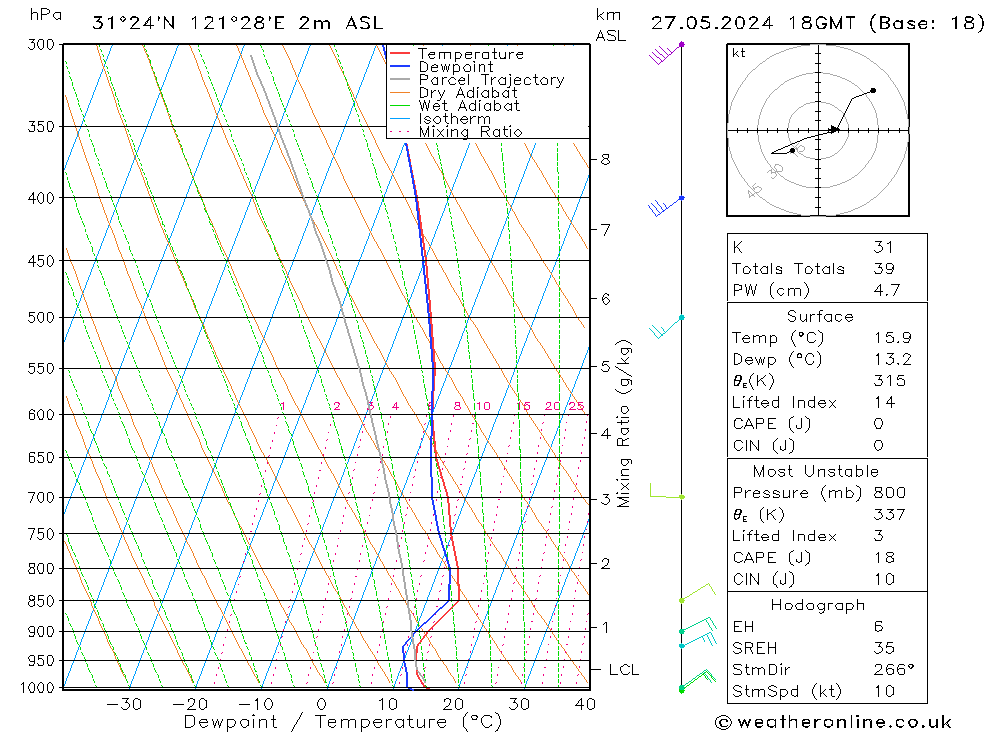This screenshot has height=733, width=1000.
Task: Click the surface theta-E value 315
Action: (x=889, y=381)
